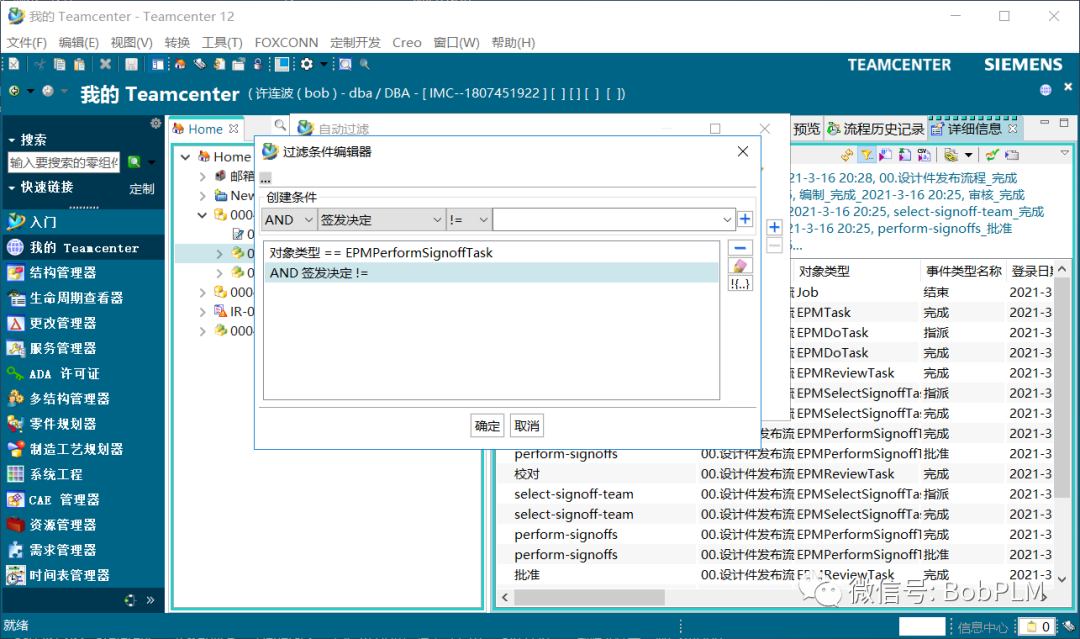Screen dimensions: 1080x639
Task: Switch to the 流程历史记录 tab
Action: (875, 129)
